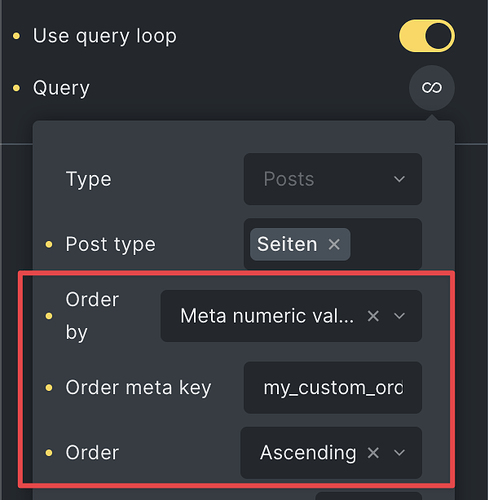This screenshot has height=500, width=488.
Task: Click the yellow dot beside Post type
Action: point(49,244)
